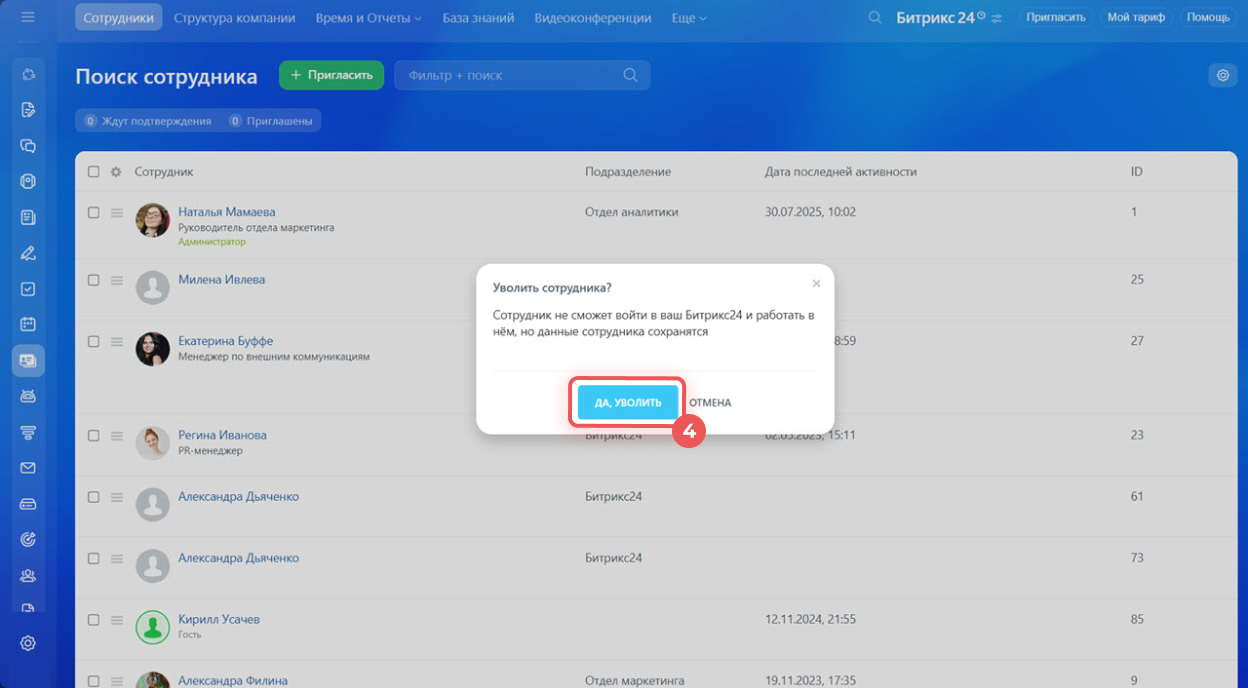Select the checkbox for Кирилл Усачев
Viewport: 1248px width, 688px height.
(93, 620)
